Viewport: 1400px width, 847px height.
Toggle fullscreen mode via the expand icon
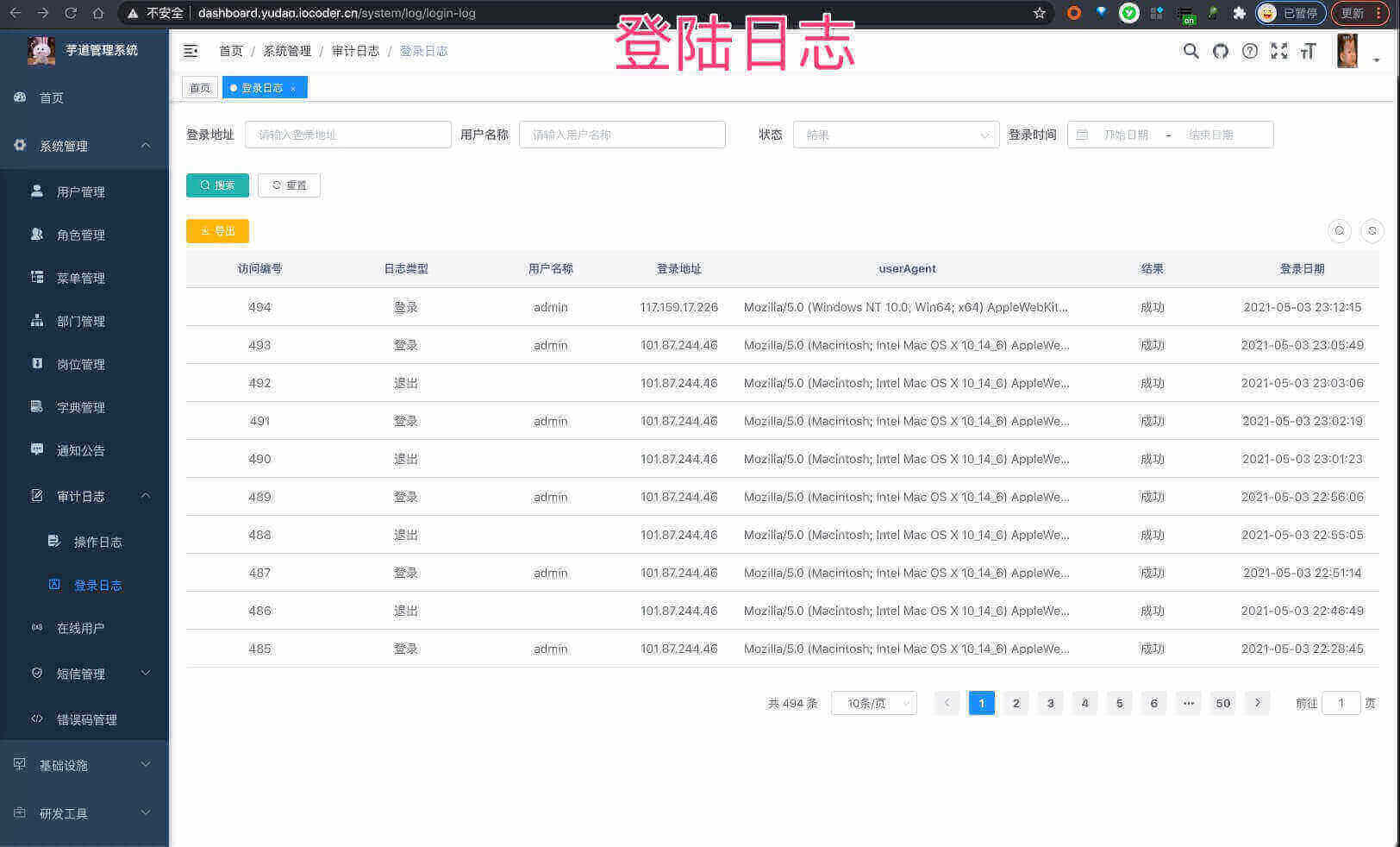pyautogui.click(x=1279, y=51)
